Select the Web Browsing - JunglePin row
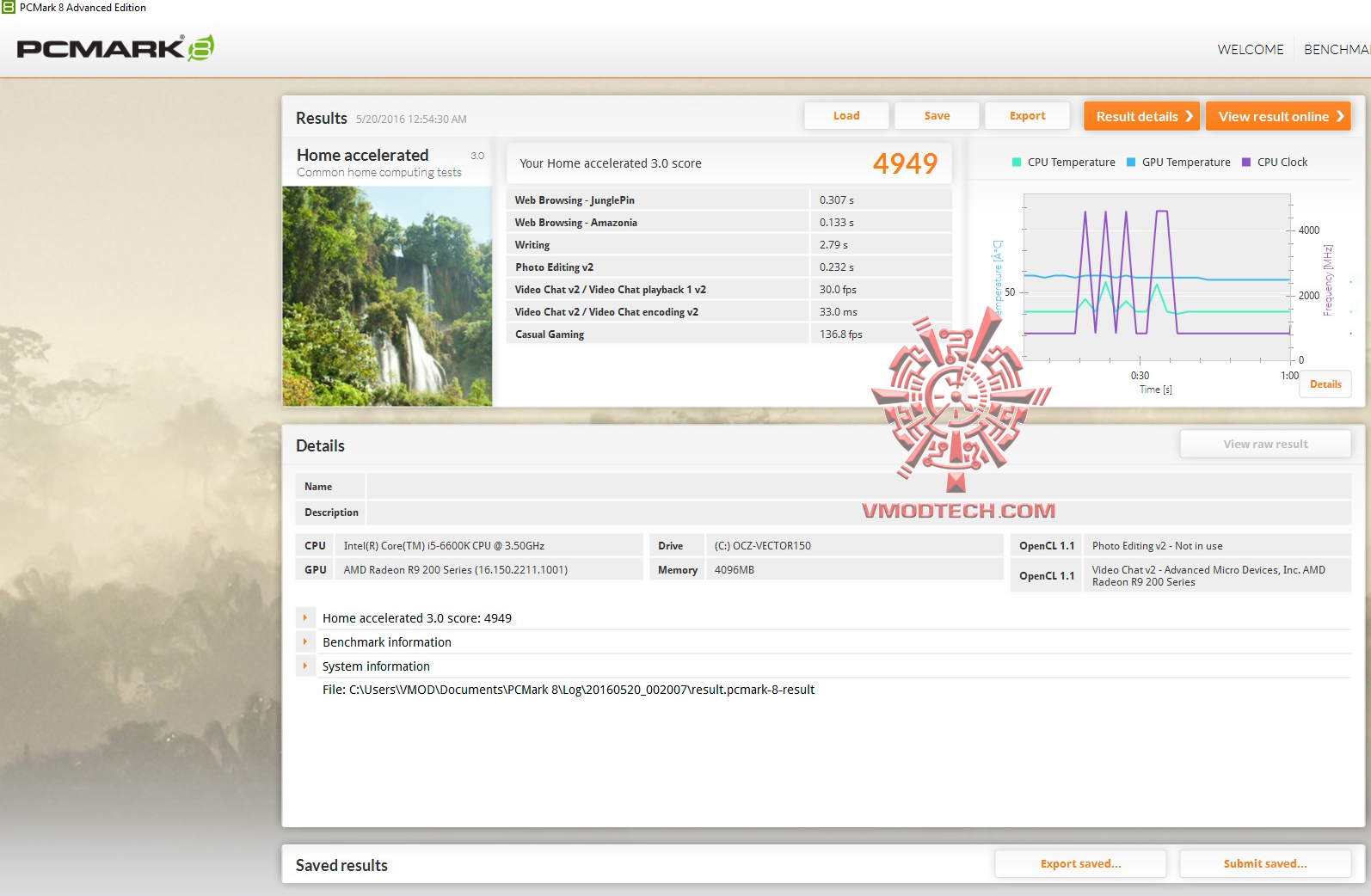 [x=729, y=200]
